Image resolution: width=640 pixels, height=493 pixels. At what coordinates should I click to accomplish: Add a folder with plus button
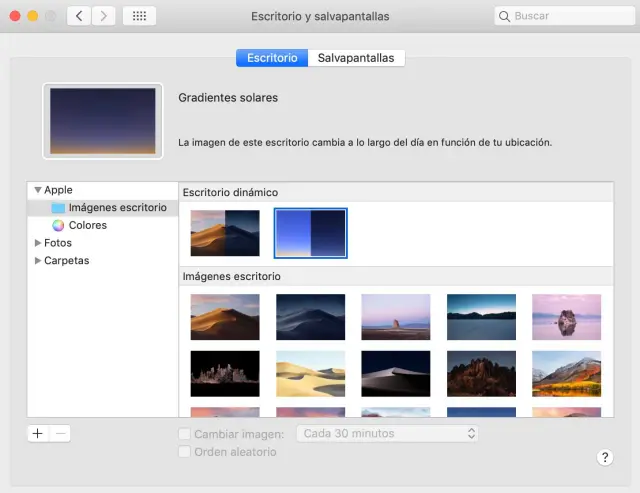pyautogui.click(x=38, y=433)
